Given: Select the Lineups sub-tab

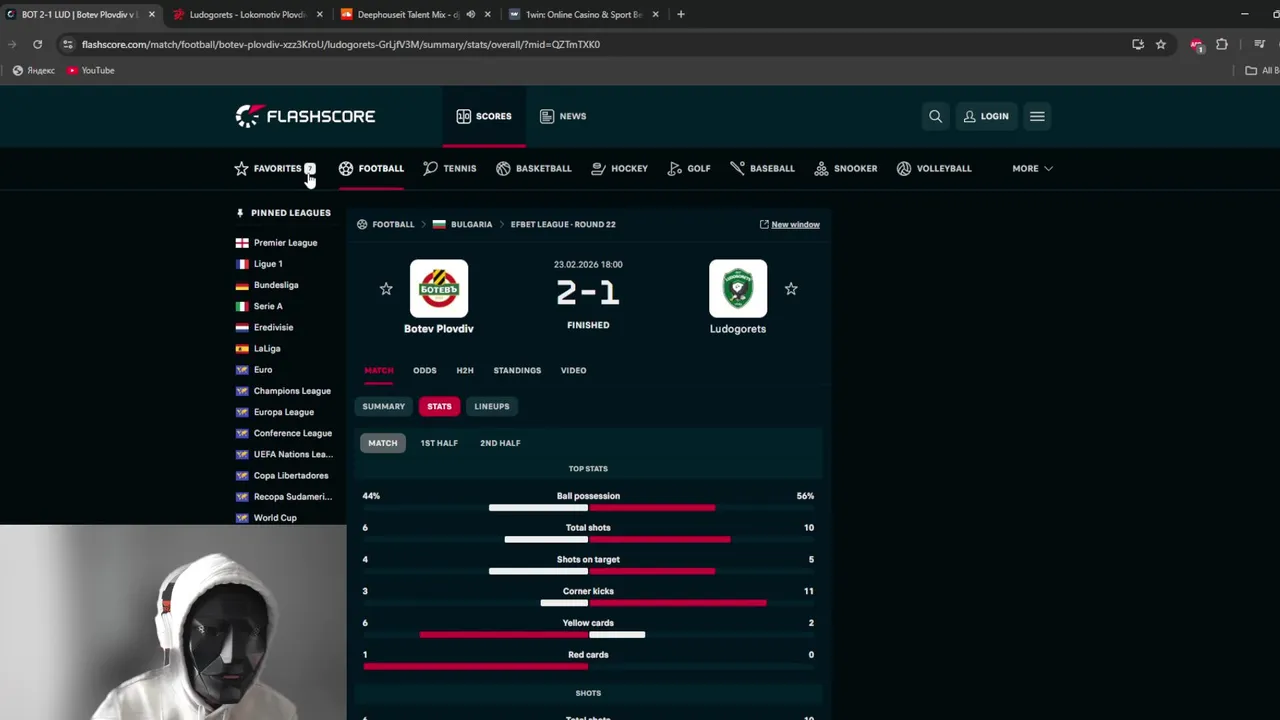Looking at the screenshot, I should tap(492, 406).
